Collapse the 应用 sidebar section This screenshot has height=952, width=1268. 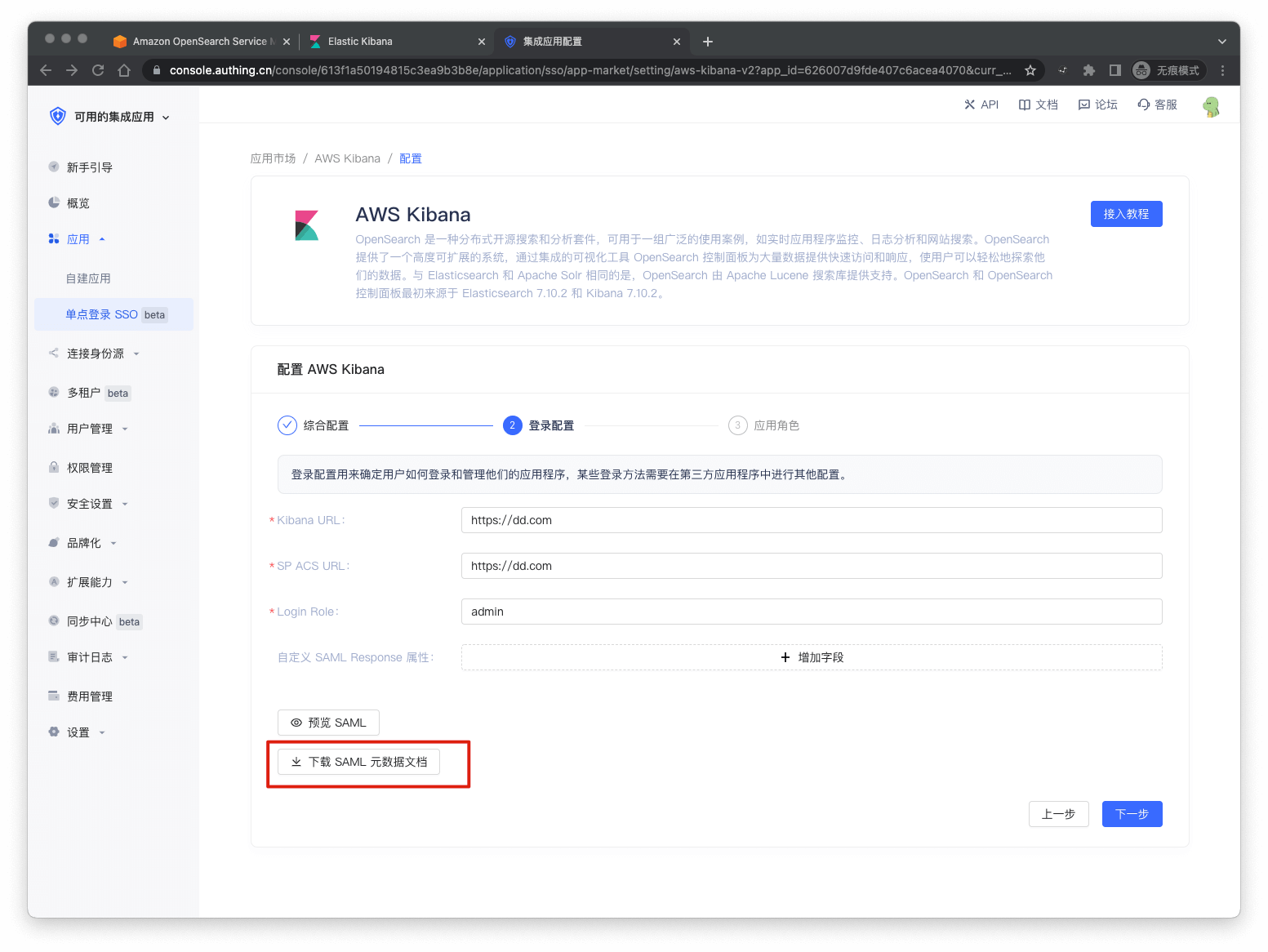click(78, 239)
